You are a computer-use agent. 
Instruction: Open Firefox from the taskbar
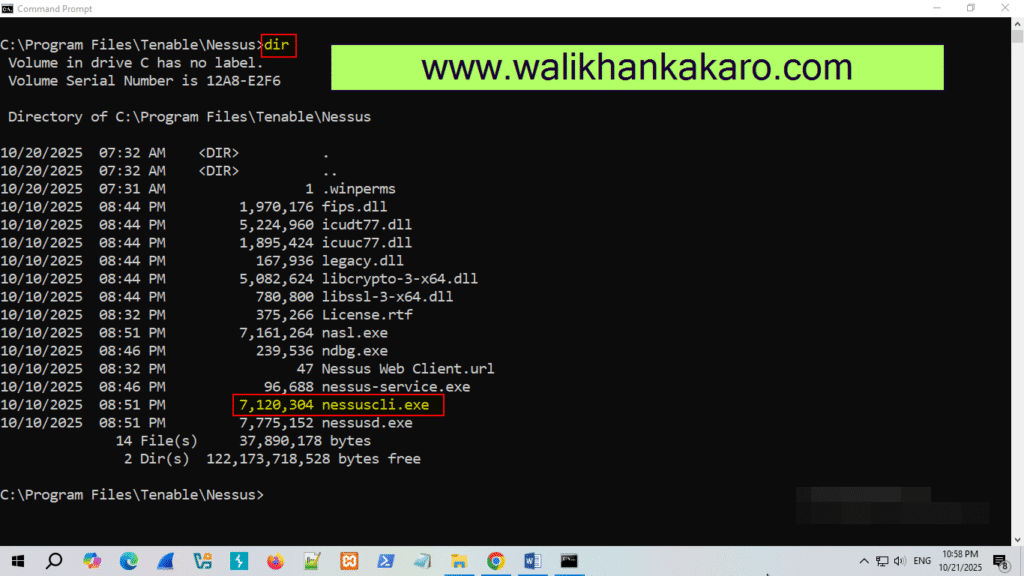[x=275, y=561]
